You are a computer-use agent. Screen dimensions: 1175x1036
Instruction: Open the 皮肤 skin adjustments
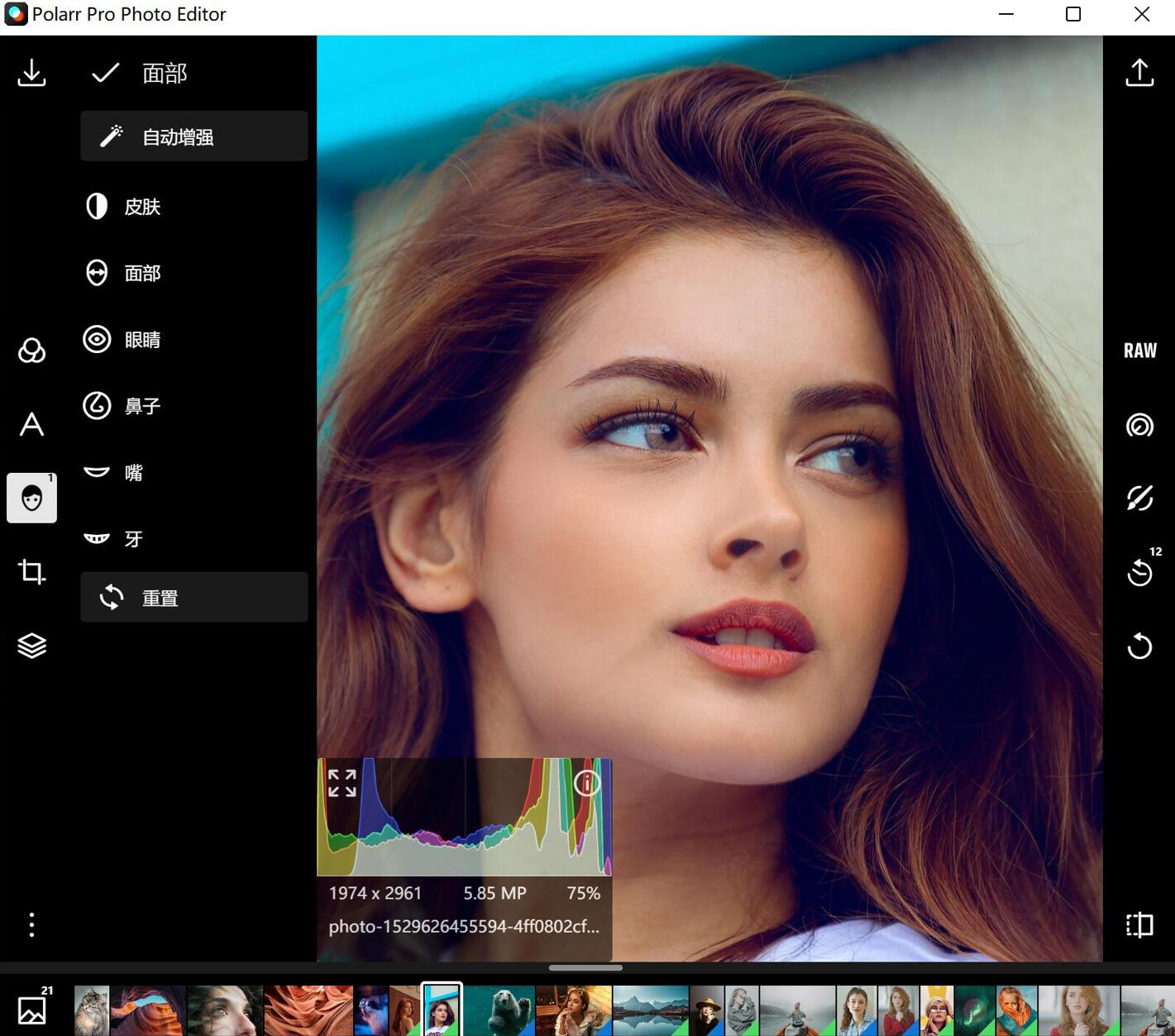pos(194,206)
